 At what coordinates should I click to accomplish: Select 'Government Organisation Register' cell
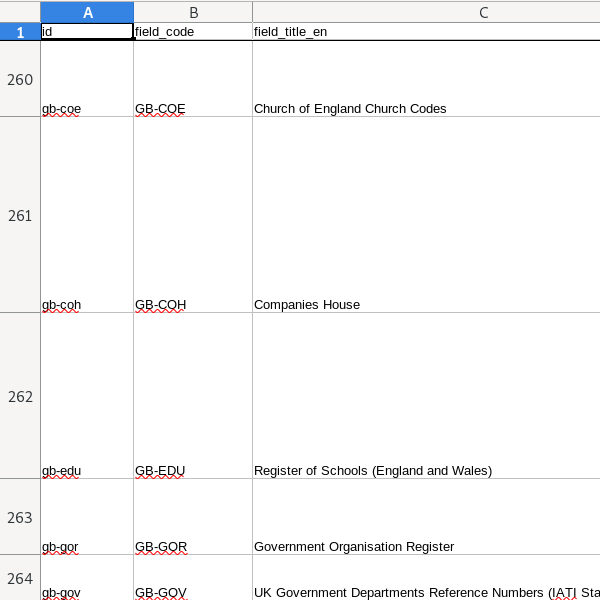click(x=426, y=517)
